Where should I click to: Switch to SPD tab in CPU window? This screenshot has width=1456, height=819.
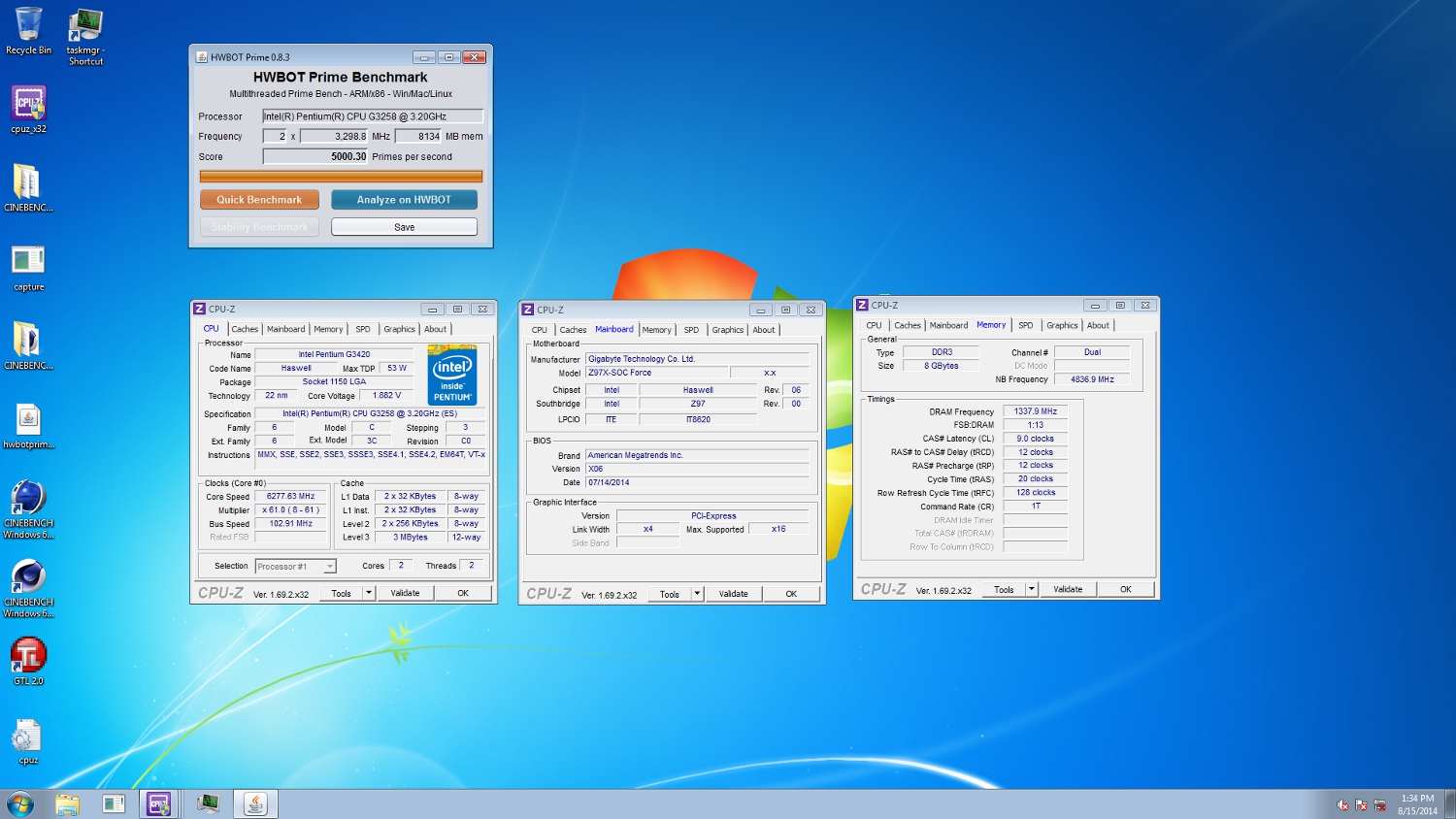[x=363, y=329]
